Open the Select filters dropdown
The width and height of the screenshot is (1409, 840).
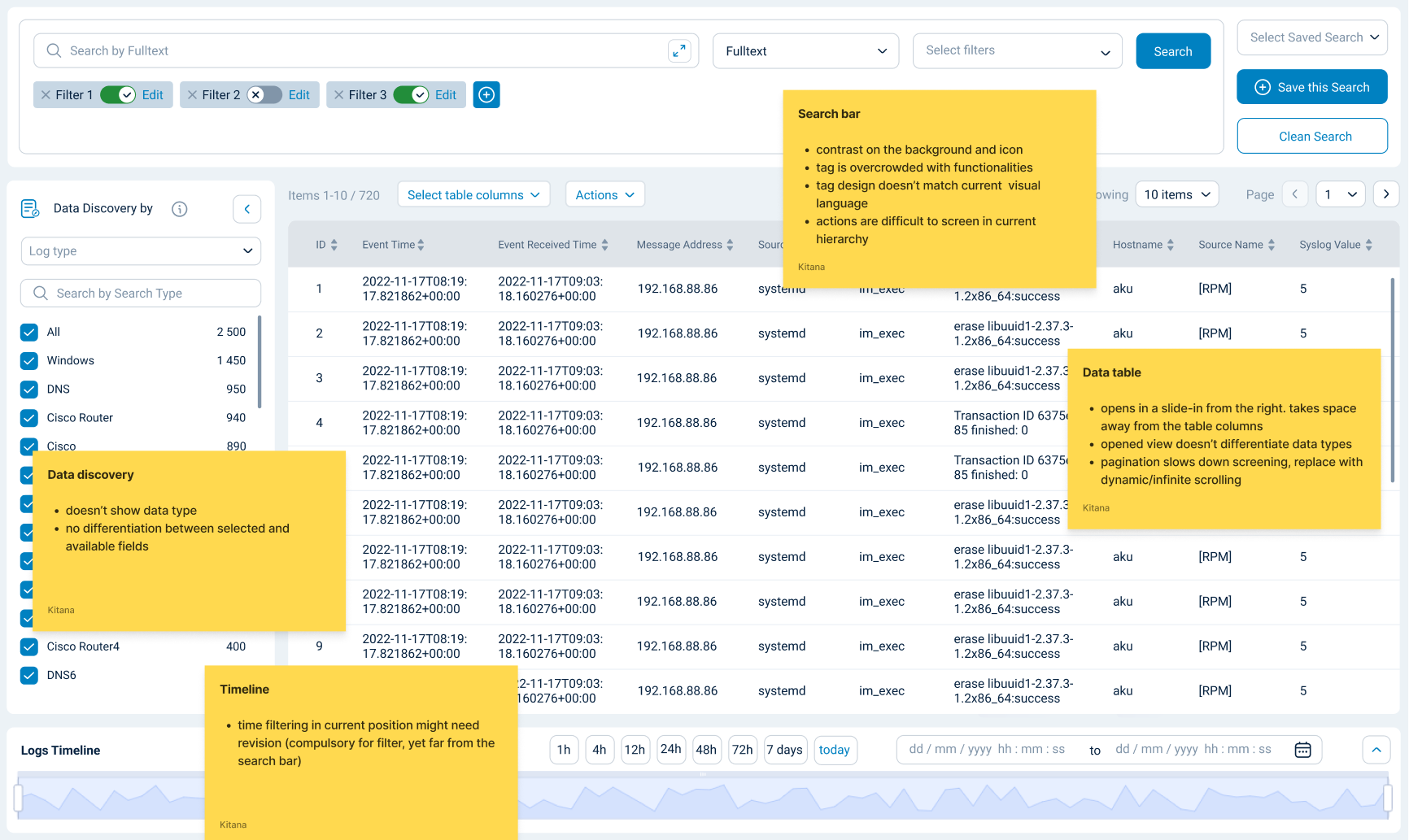tap(1018, 50)
